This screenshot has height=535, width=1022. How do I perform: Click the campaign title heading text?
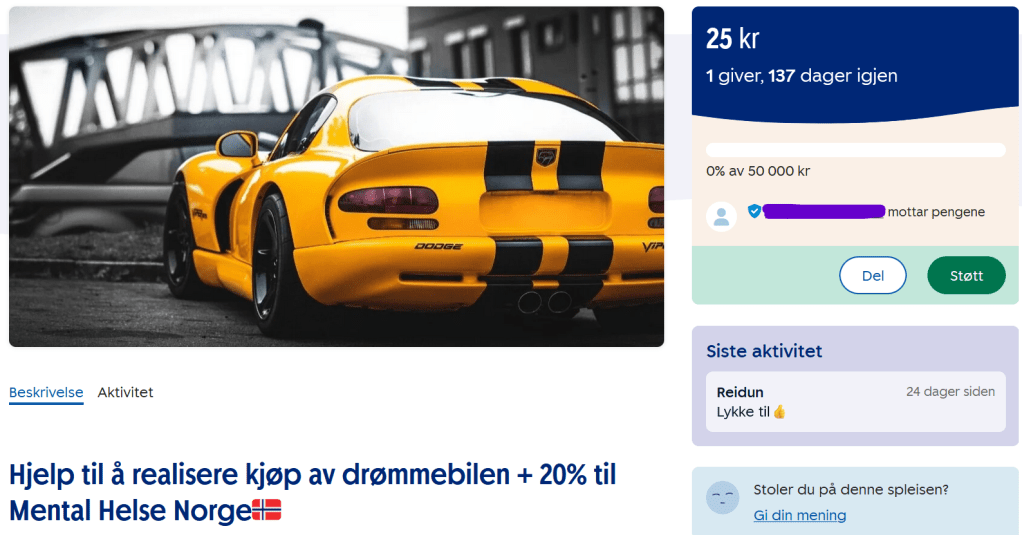coord(312,492)
